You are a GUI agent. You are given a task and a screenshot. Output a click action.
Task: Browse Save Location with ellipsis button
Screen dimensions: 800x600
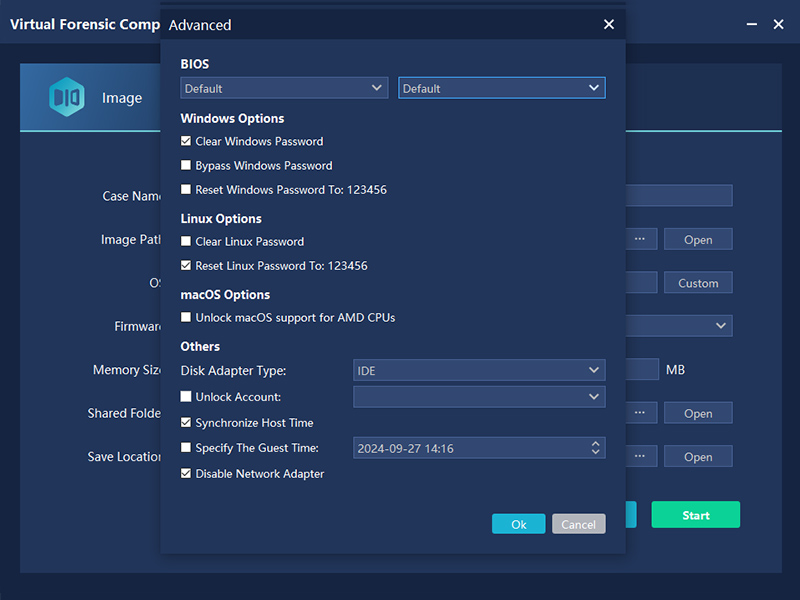(x=640, y=457)
